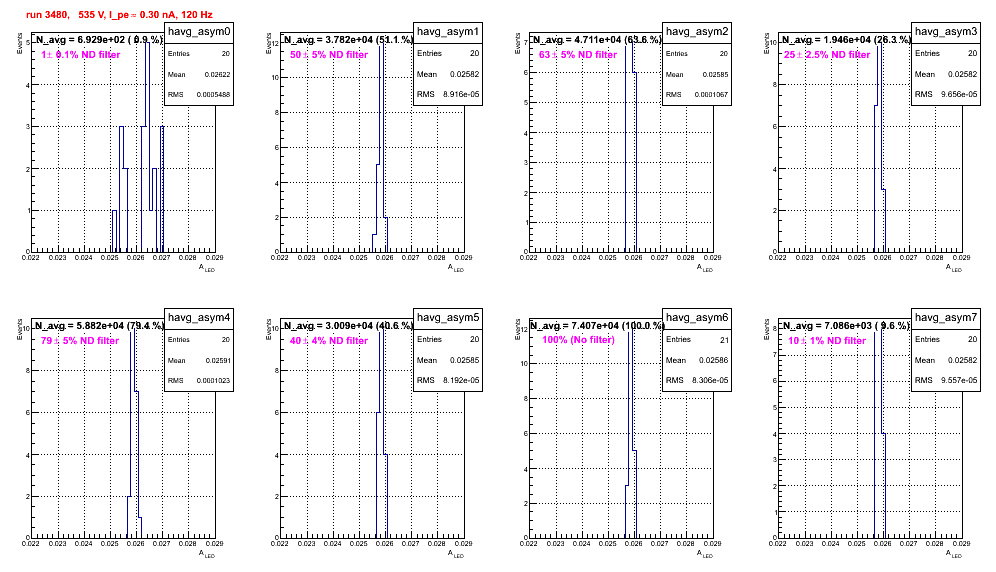This screenshot has width=996, height=572.
Task: Select the havg_asym1 stats box title
Action: click(x=448, y=32)
